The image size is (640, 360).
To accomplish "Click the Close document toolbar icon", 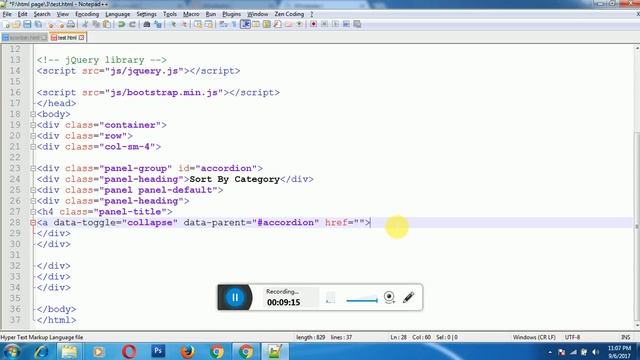I will 50,24.
